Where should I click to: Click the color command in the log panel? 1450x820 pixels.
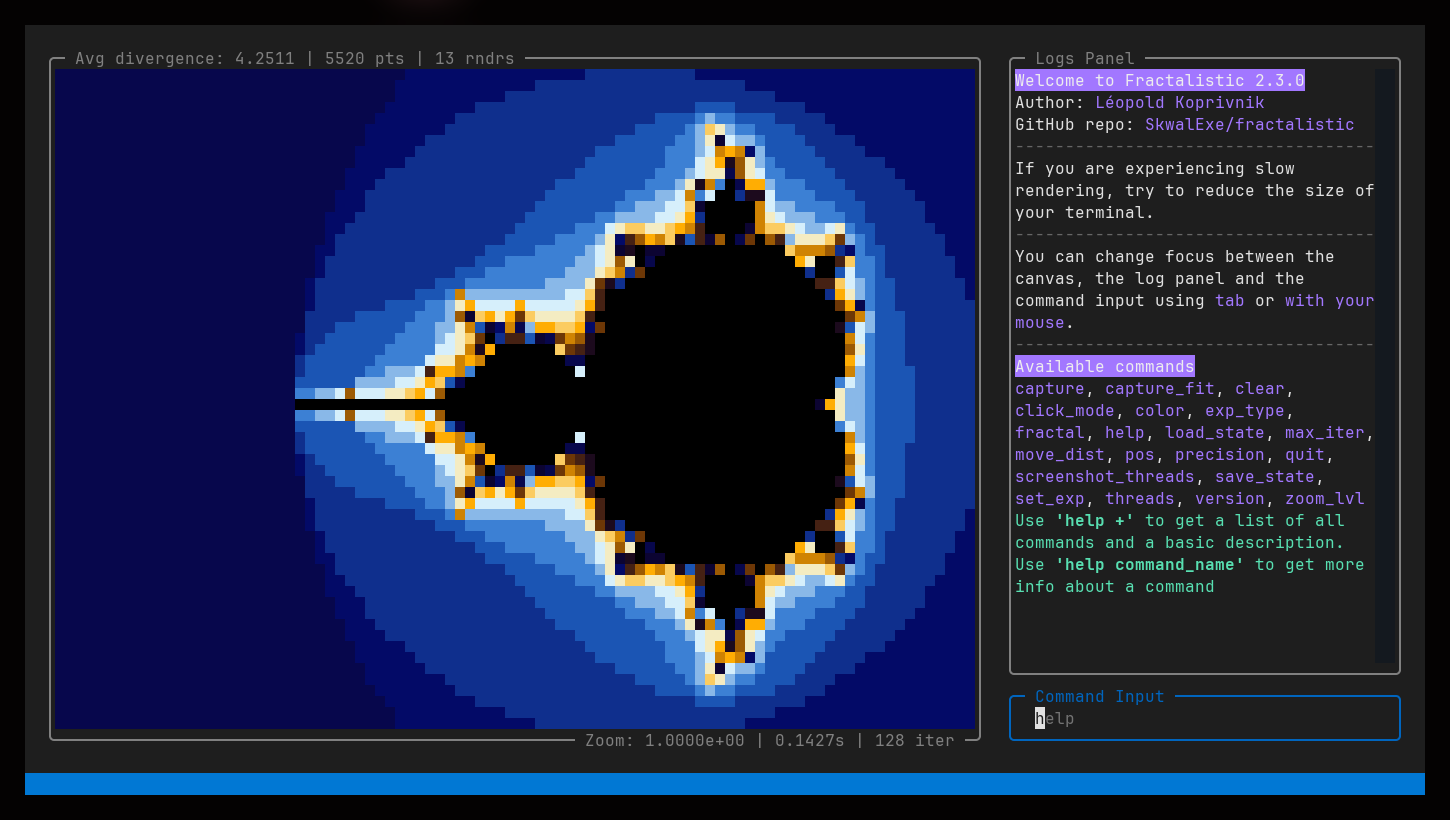[x=1160, y=410]
